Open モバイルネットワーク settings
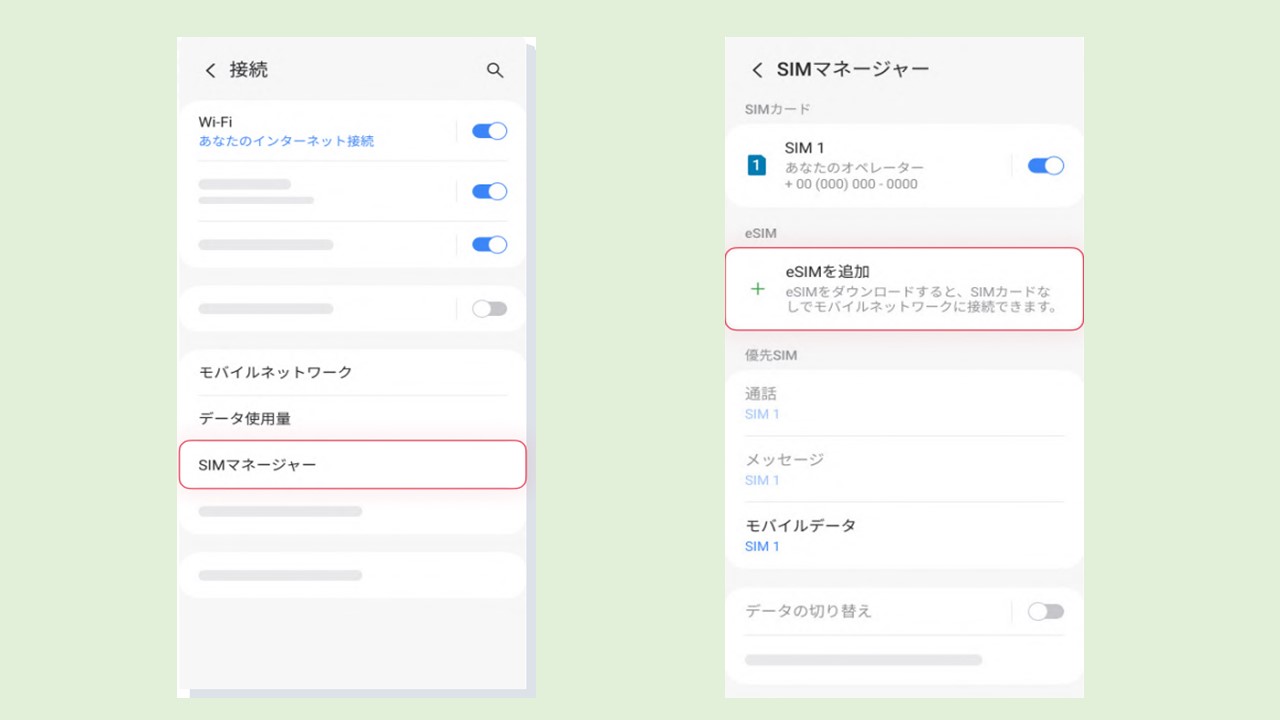The height and width of the screenshot is (720, 1280). (x=352, y=372)
